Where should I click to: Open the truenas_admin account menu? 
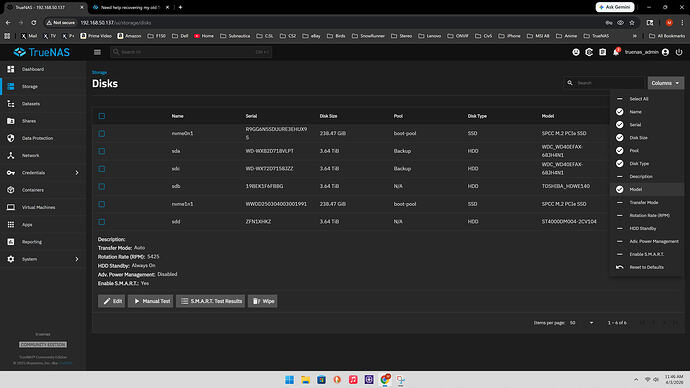(x=646, y=52)
